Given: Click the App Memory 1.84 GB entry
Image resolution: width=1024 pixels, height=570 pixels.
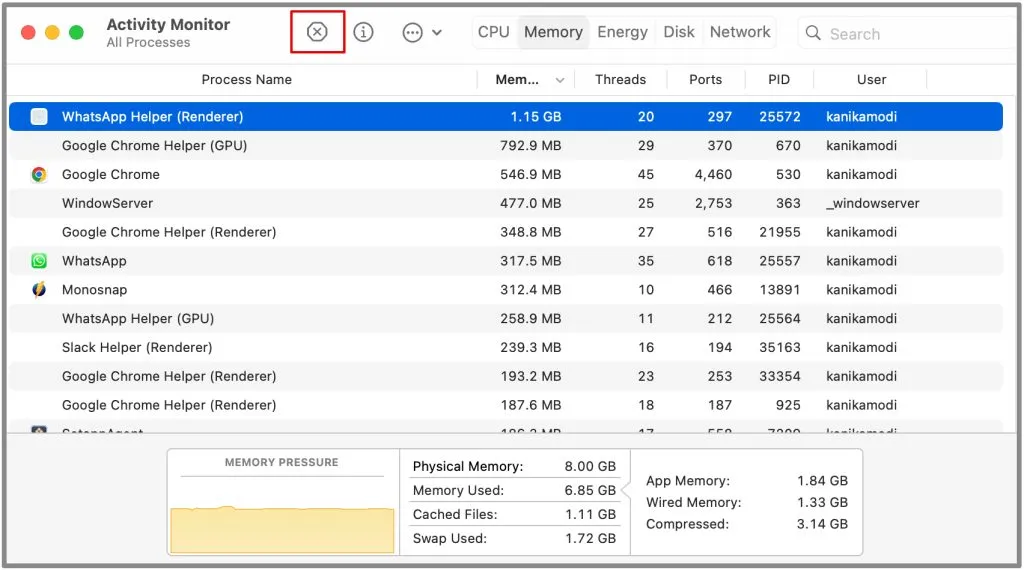Looking at the screenshot, I should point(746,481).
